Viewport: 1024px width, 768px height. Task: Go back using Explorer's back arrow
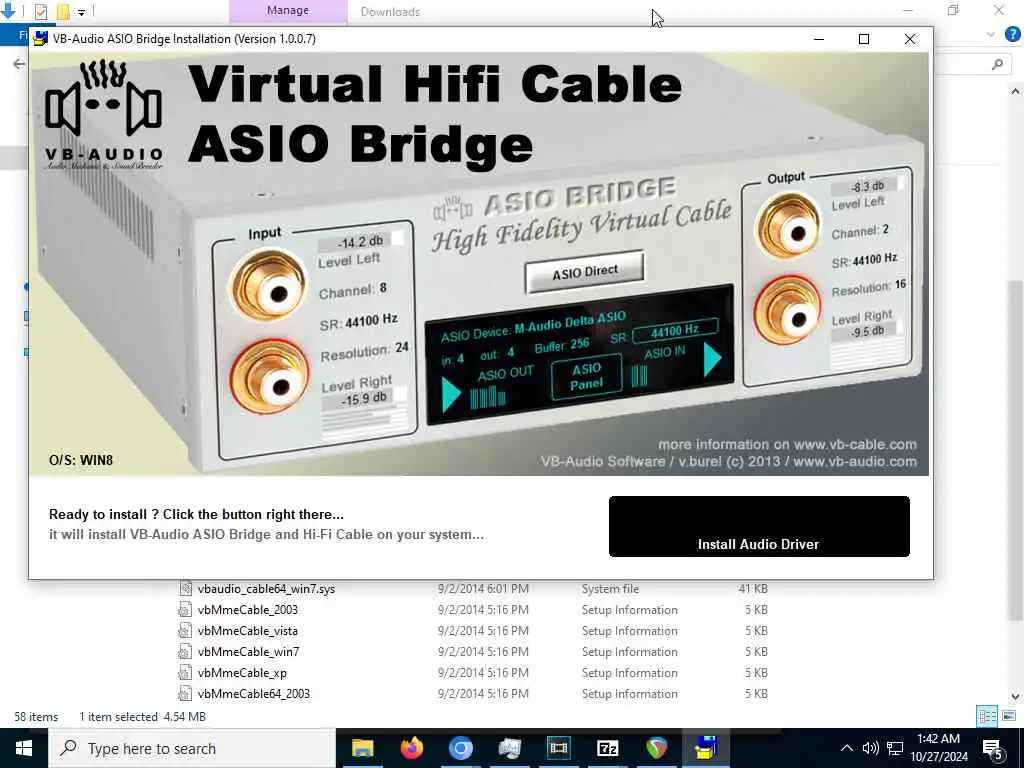click(x=19, y=64)
